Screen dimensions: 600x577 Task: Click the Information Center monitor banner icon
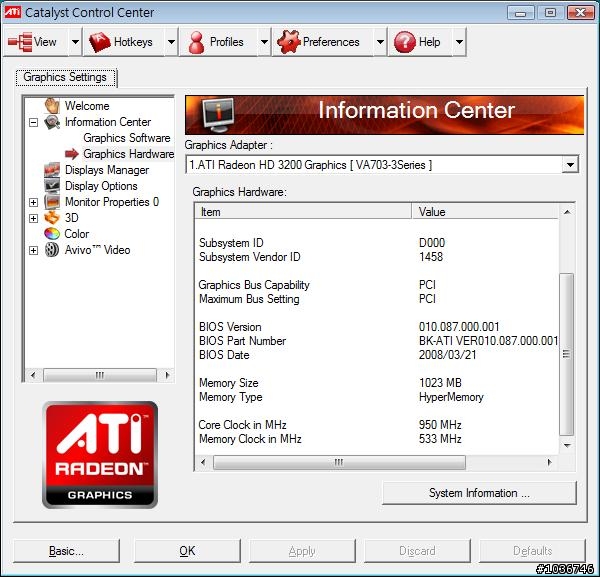[x=218, y=115]
